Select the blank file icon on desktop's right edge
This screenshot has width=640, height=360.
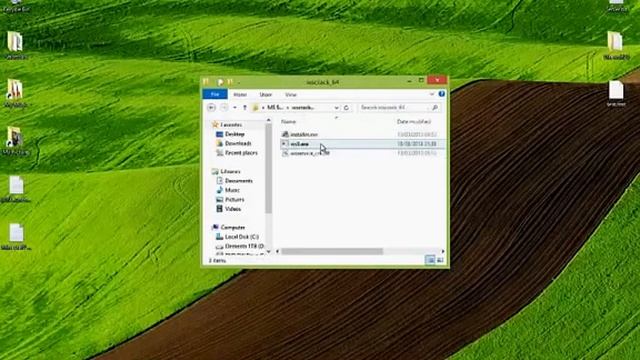616,90
